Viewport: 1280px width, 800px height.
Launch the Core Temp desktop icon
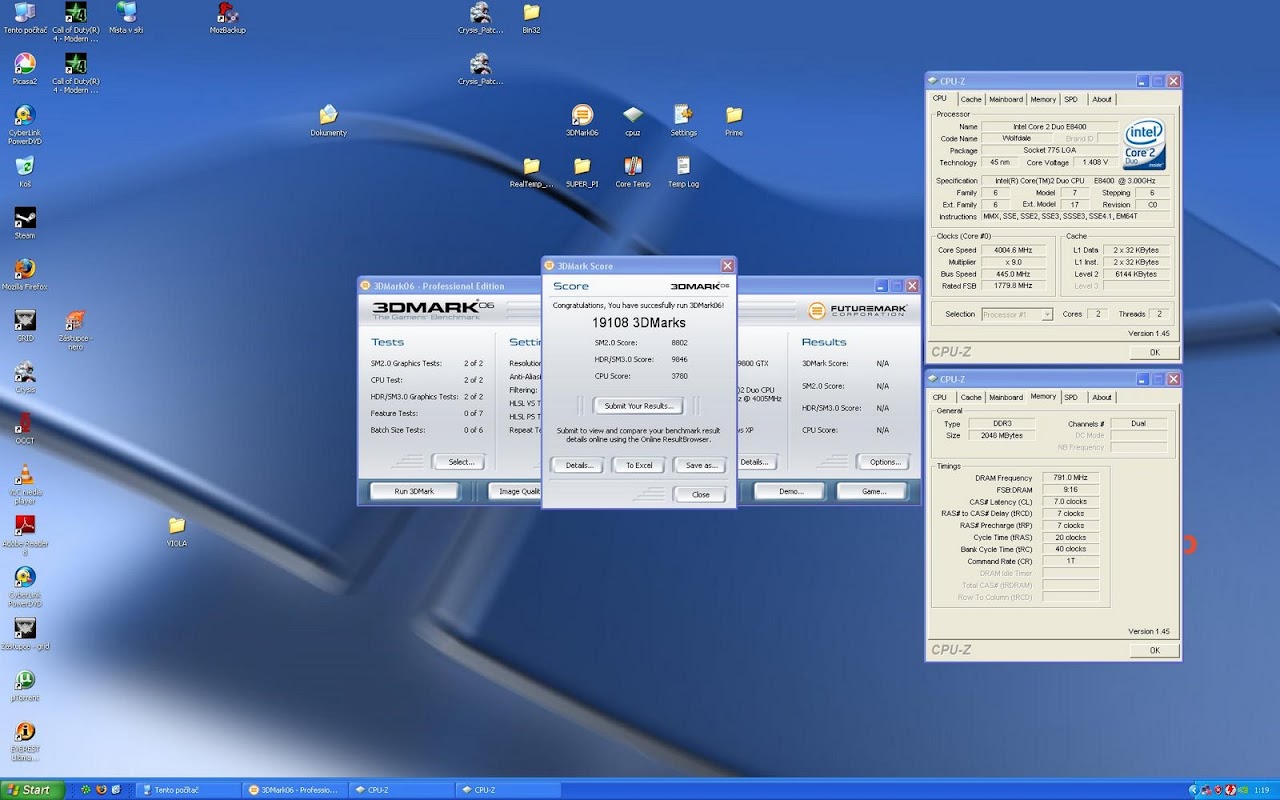[x=632, y=171]
